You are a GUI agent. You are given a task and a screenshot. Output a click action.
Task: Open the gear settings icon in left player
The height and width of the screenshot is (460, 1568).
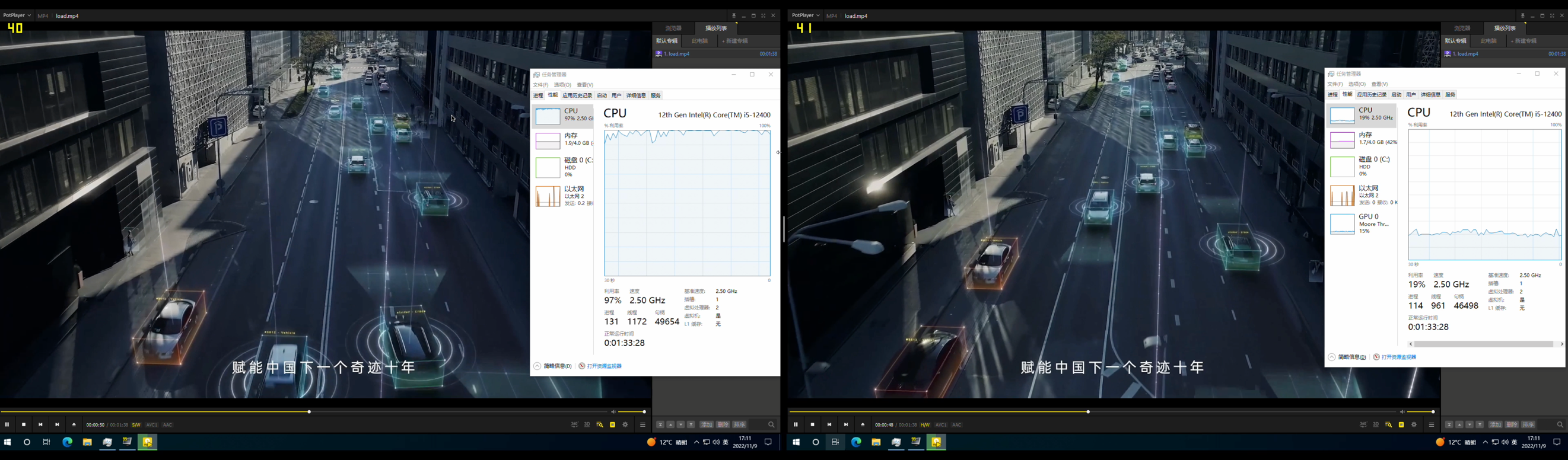coord(625,424)
